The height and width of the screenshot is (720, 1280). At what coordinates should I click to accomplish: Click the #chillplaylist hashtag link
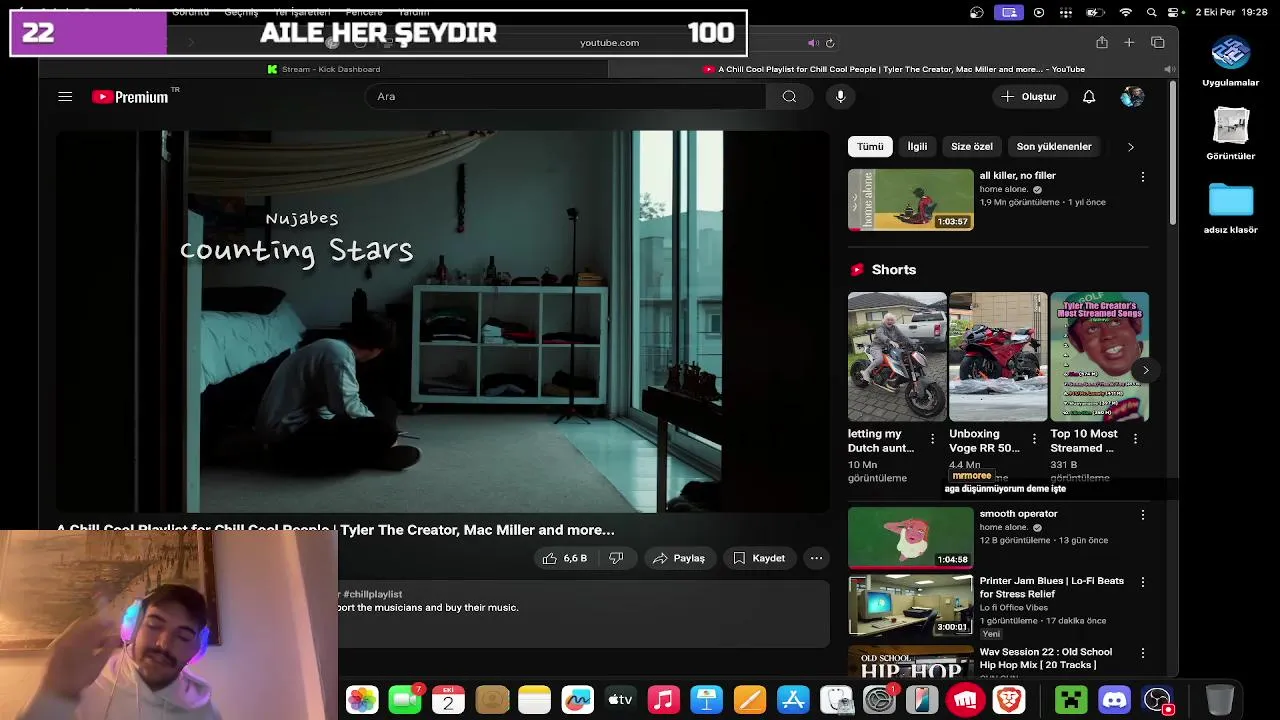click(x=372, y=594)
